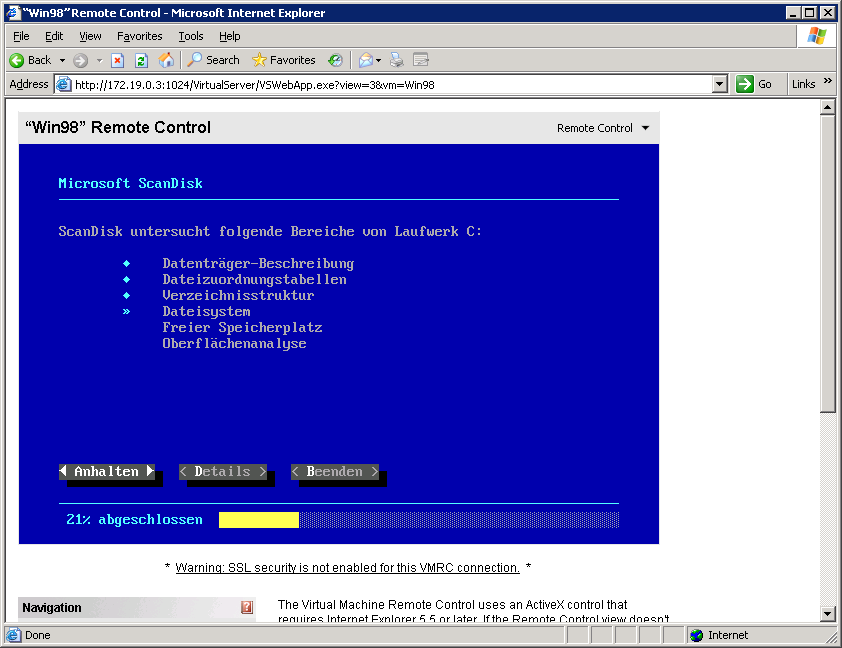The width and height of the screenshot is (842, 648).
Task: Expand the Links toolbar chevron
Action: coord(828,81)
